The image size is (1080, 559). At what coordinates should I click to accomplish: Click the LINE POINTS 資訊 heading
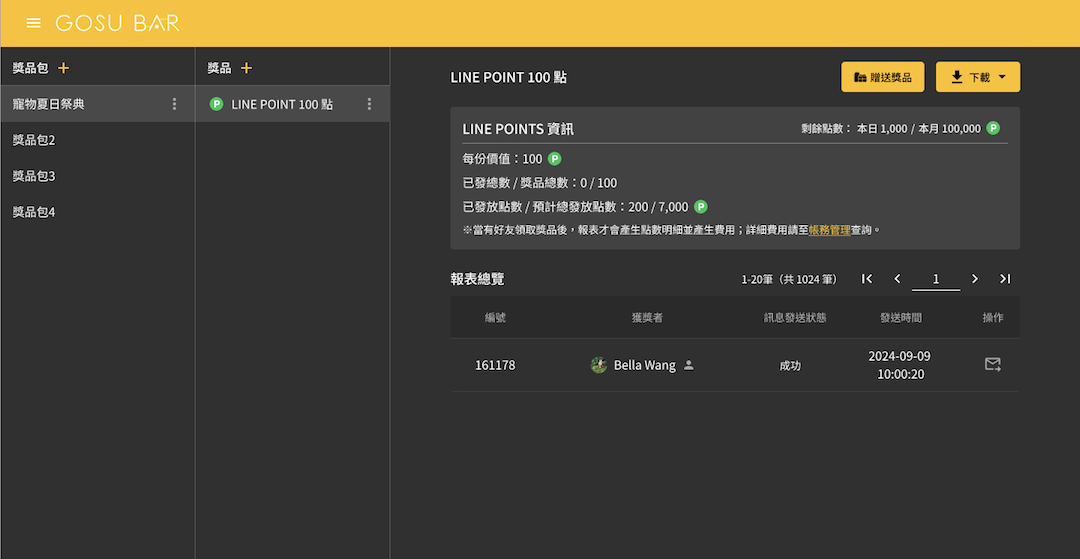[x=518, y=129]
